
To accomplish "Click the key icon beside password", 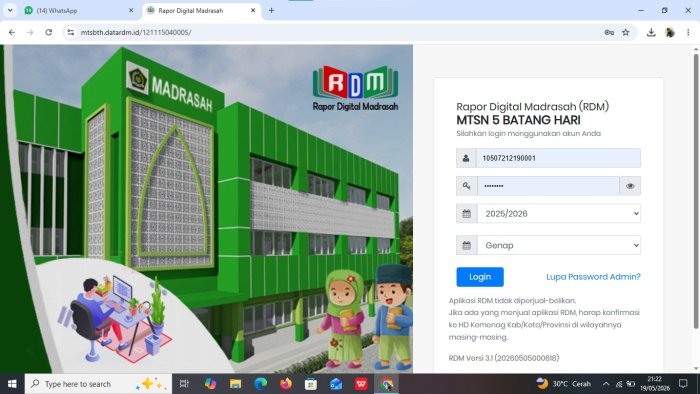I will [x=467, y=186].
